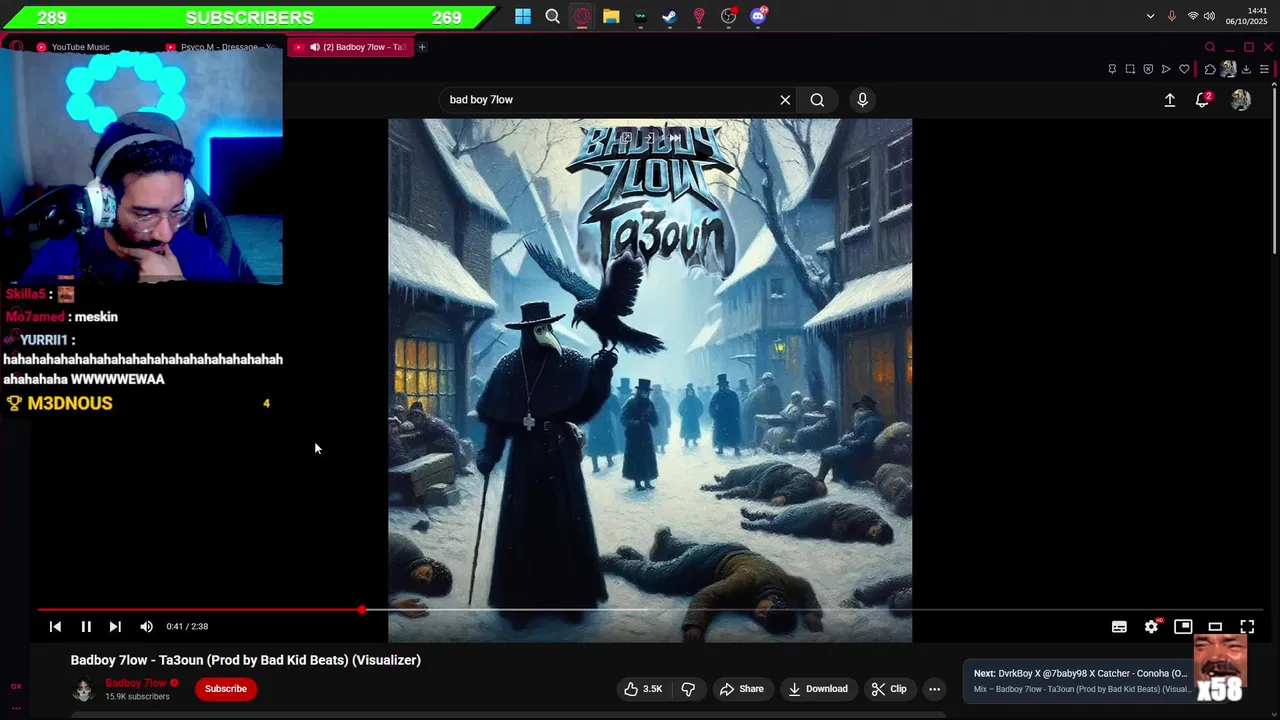Take a snapshot with the browser capture icon
1280x720 pixels.
[1130, 69]
